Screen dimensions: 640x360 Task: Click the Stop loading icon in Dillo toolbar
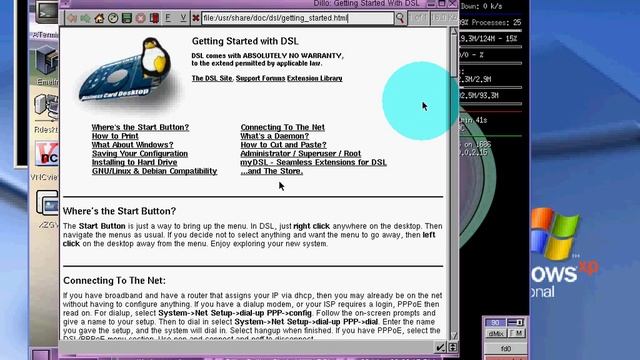(140, 18)
